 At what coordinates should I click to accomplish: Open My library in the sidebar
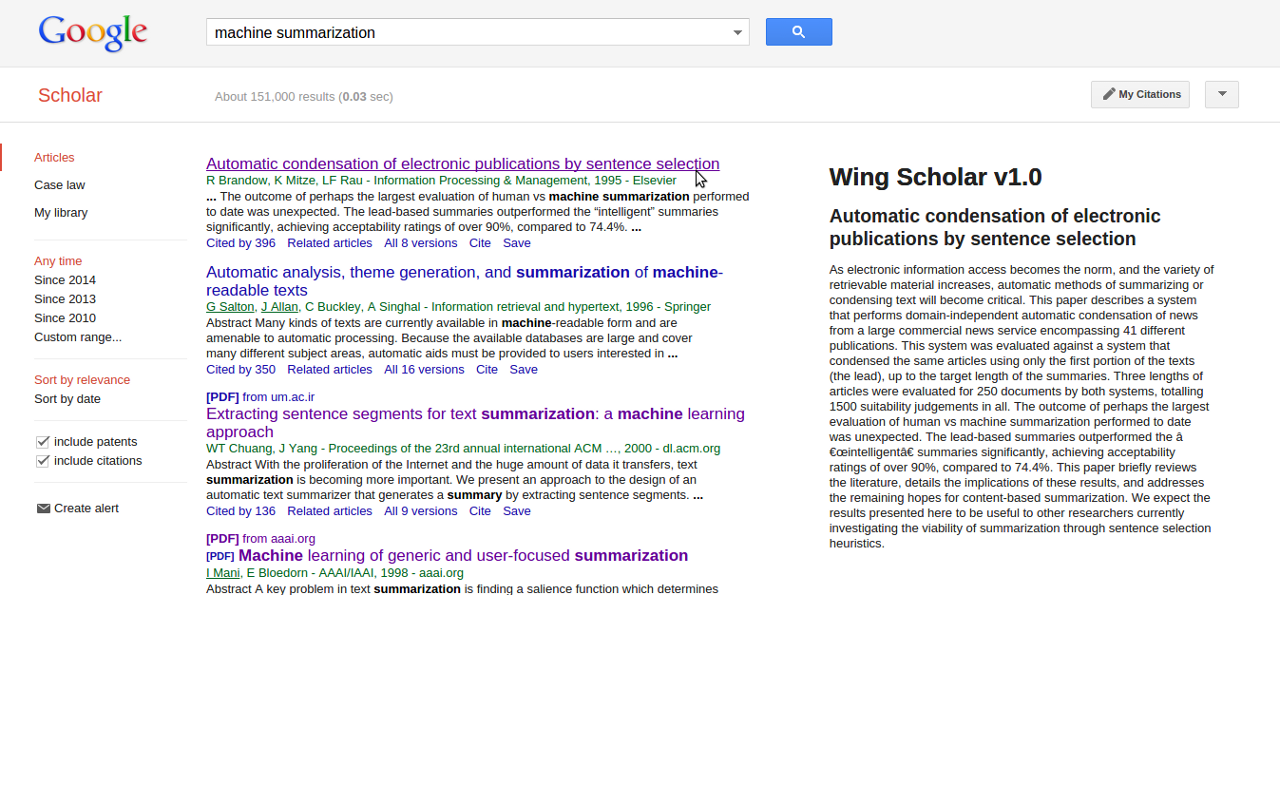click(x=61, y=213)
